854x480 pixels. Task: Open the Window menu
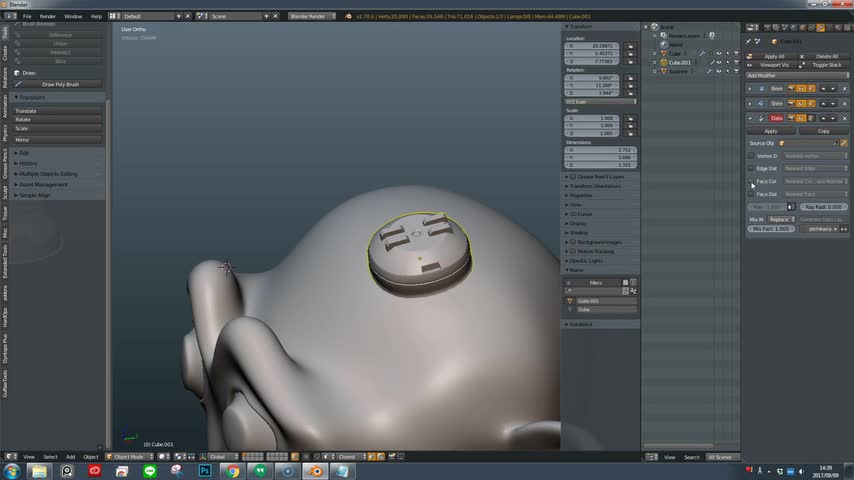click(x=73, y=16)
